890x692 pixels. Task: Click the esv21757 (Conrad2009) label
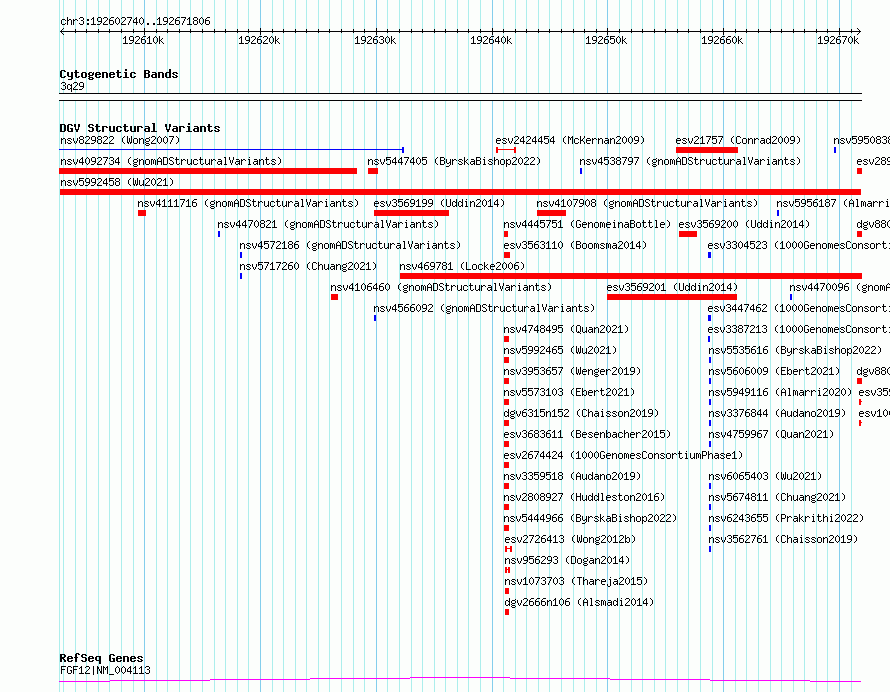(x=738, y=140)
